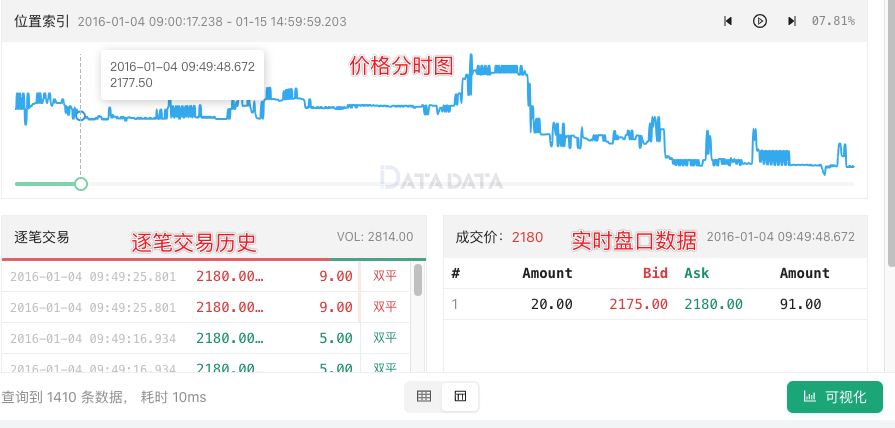Click the 双平 tag in first row
Image resolution: width=895 pixels, height=428 pixels.
(x=385, y=276)
